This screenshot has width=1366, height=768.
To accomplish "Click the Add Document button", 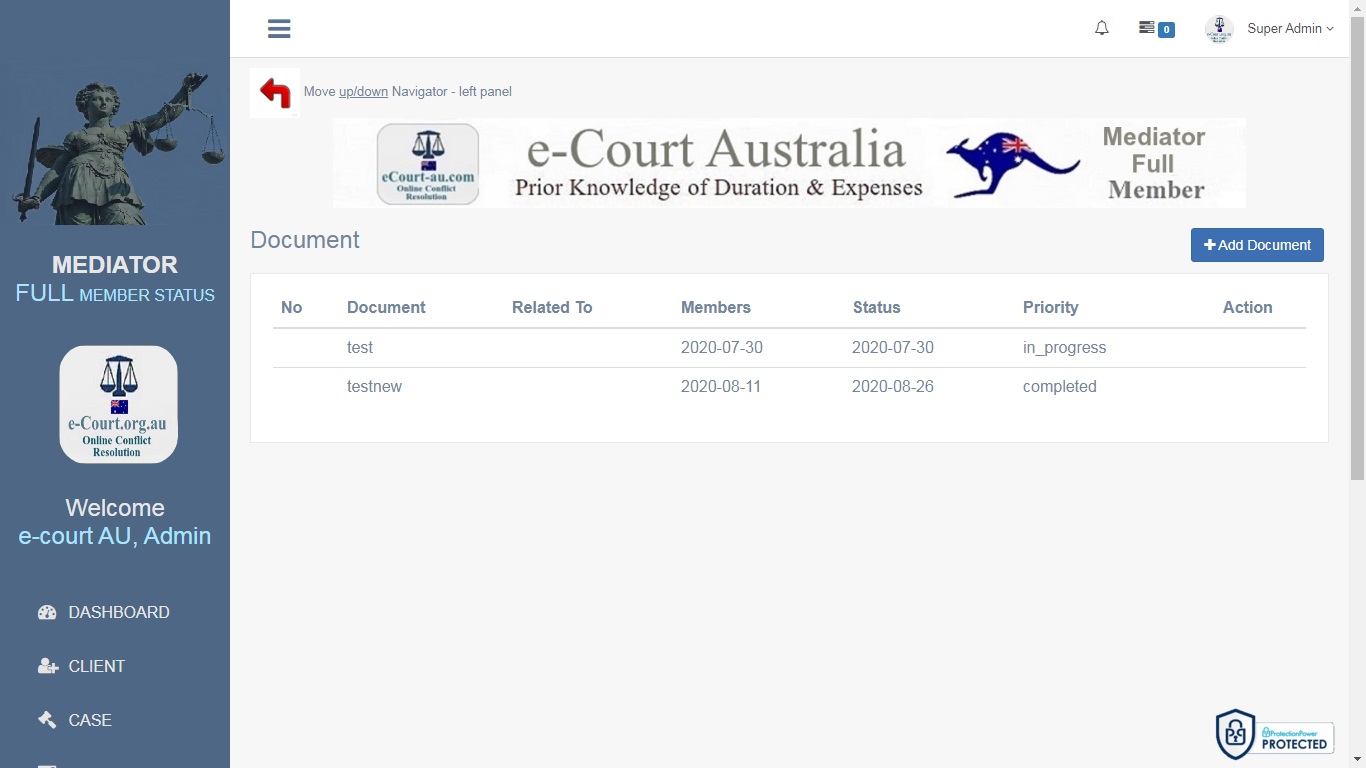I will (1257, 245).
